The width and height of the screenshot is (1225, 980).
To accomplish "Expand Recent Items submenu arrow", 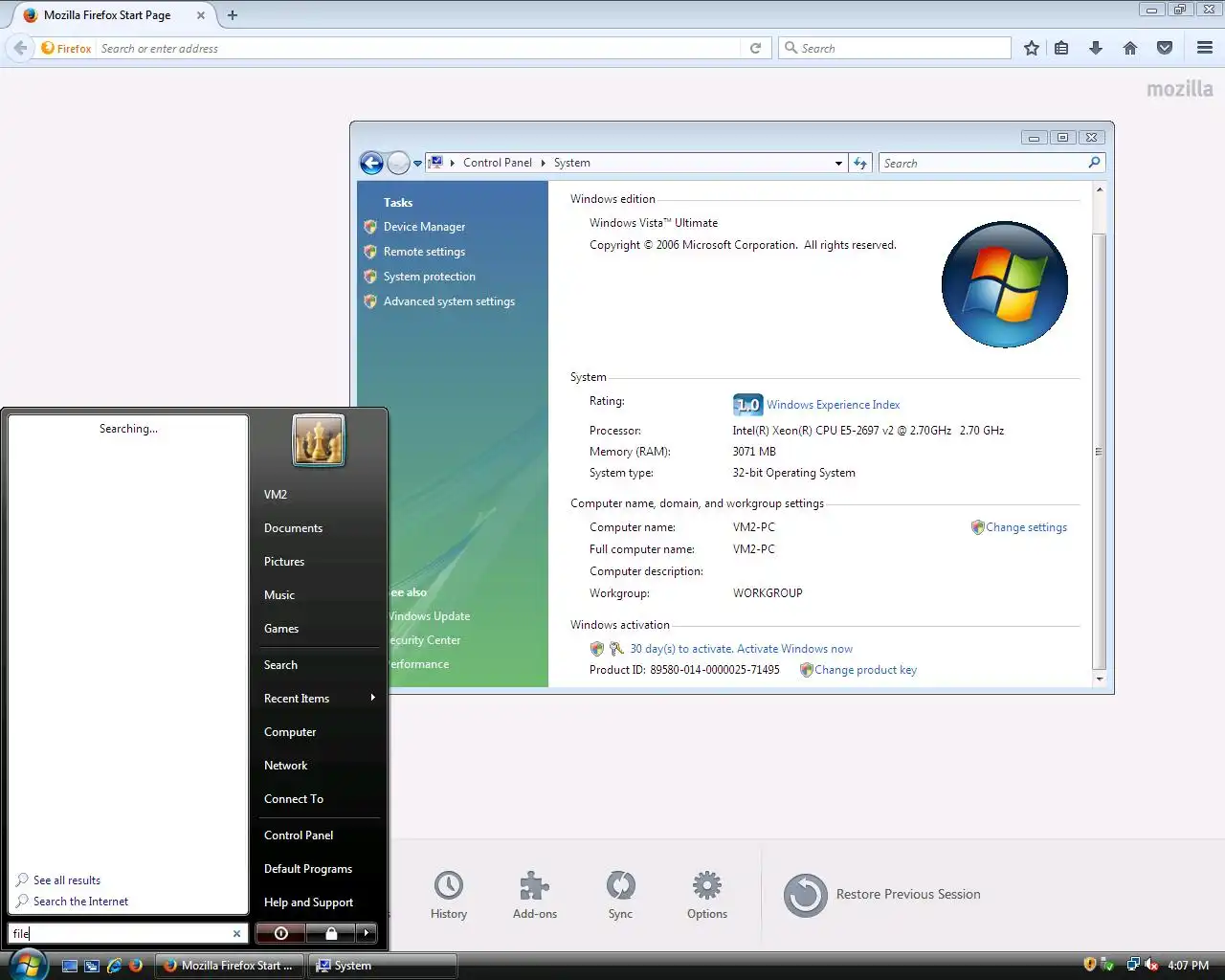I will click(x=373, y=698).
